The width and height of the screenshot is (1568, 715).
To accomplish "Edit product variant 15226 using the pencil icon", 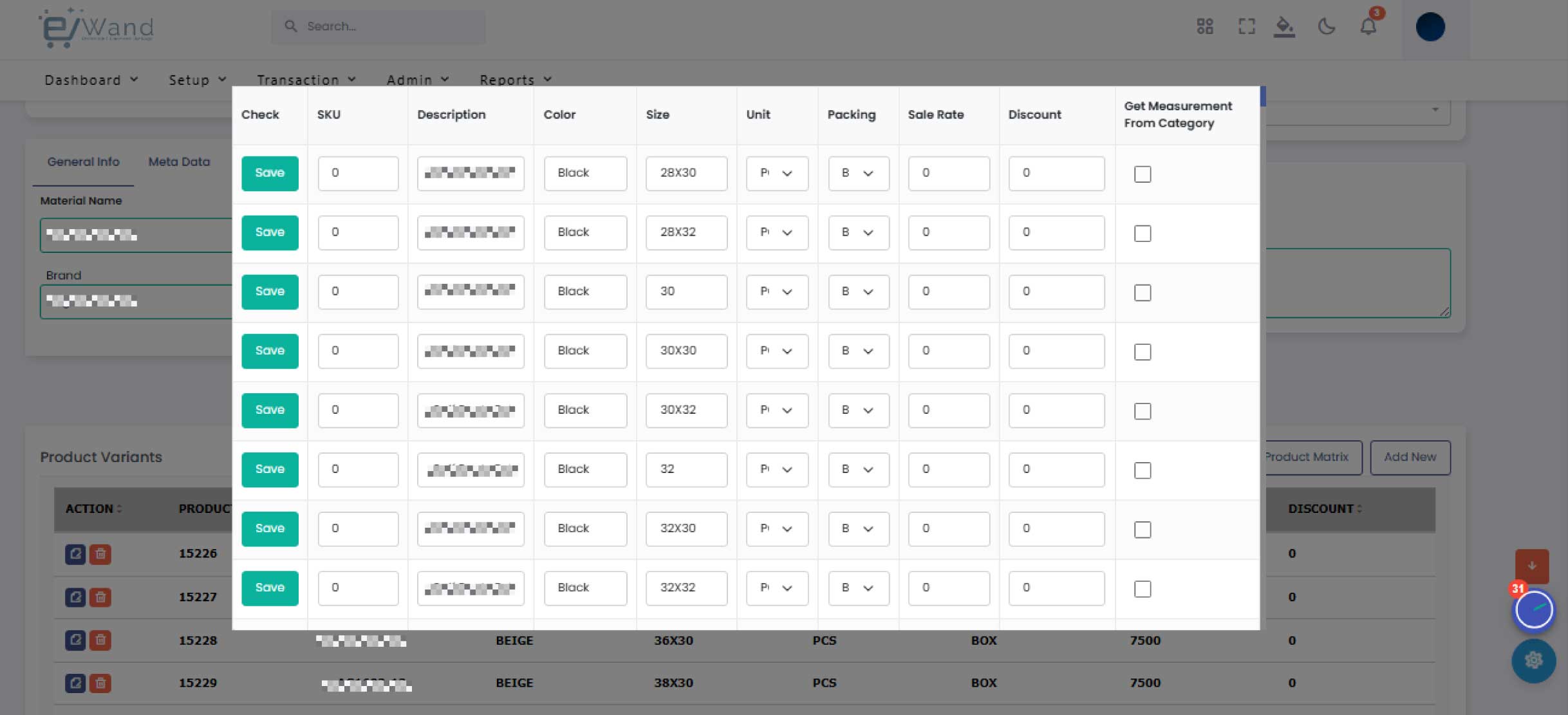I will pyautogui.click(x=75, y=554).
